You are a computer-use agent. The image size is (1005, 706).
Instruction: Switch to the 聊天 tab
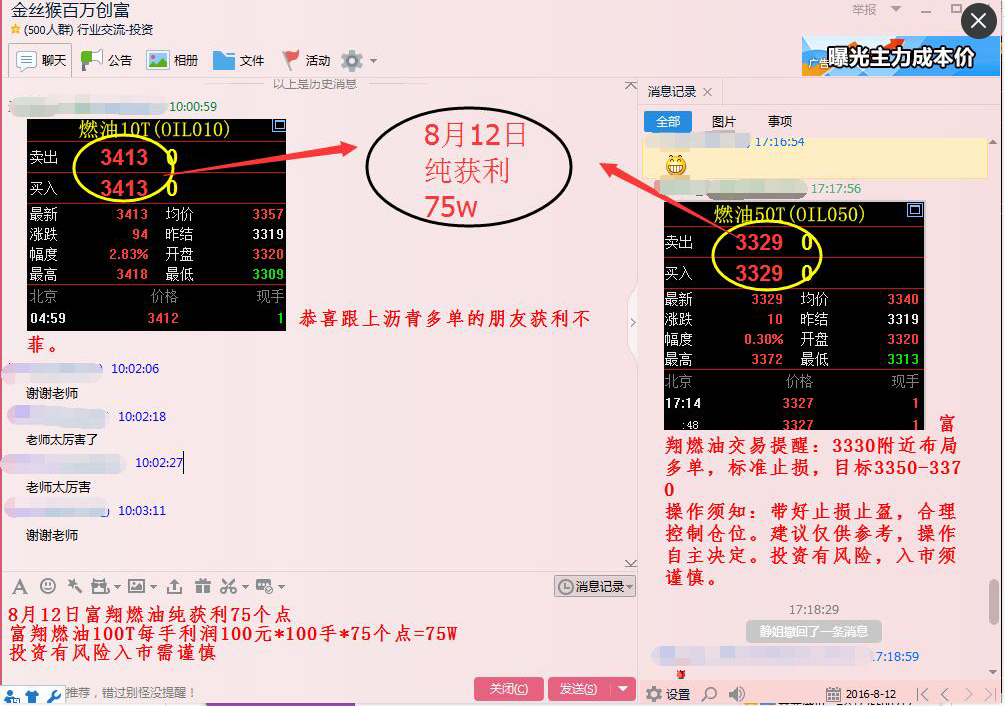tap(42, 61)
